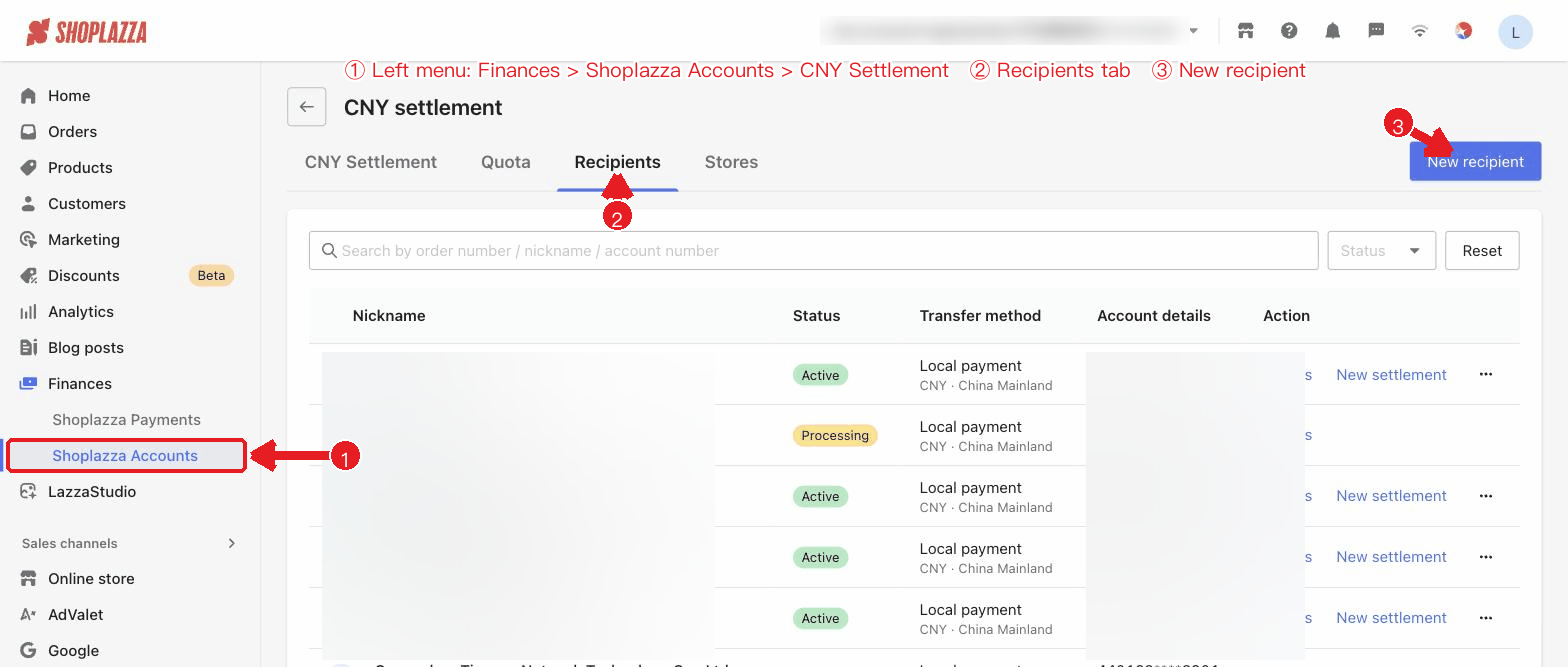
Task: Open Products via its tag icon
Action: (28, 168)
